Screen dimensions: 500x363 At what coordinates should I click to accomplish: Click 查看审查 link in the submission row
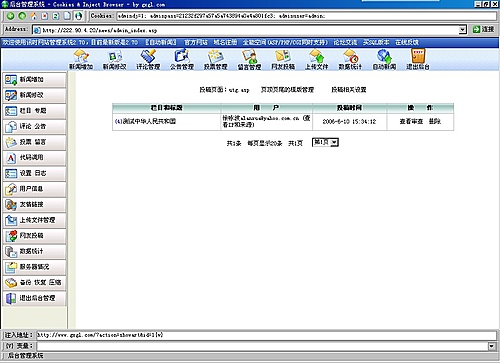coord(411,121)
